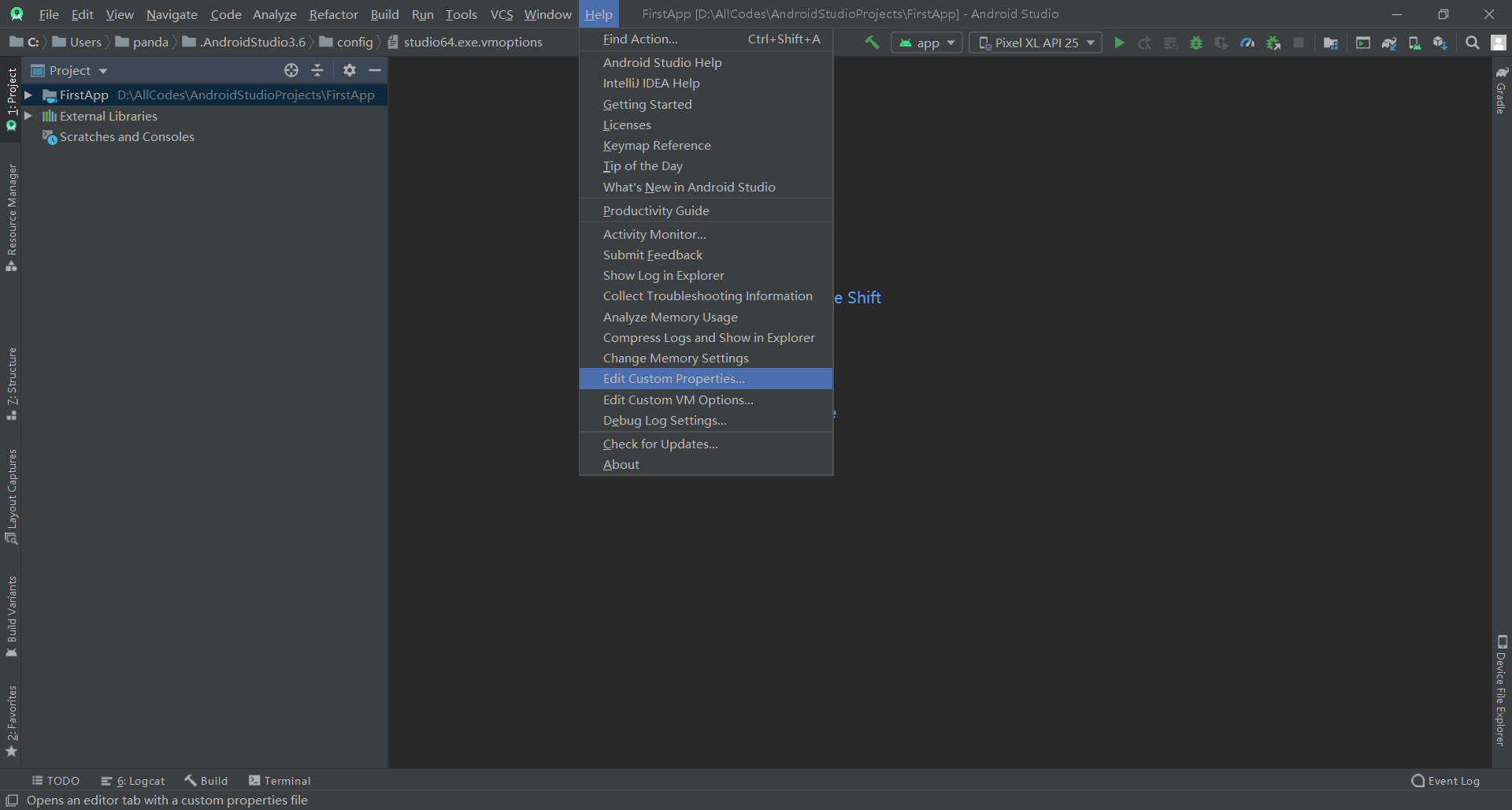This screenshot has height=810, width=1512.
Task: Open the VCS menu
Action: [x=501, y=14]
